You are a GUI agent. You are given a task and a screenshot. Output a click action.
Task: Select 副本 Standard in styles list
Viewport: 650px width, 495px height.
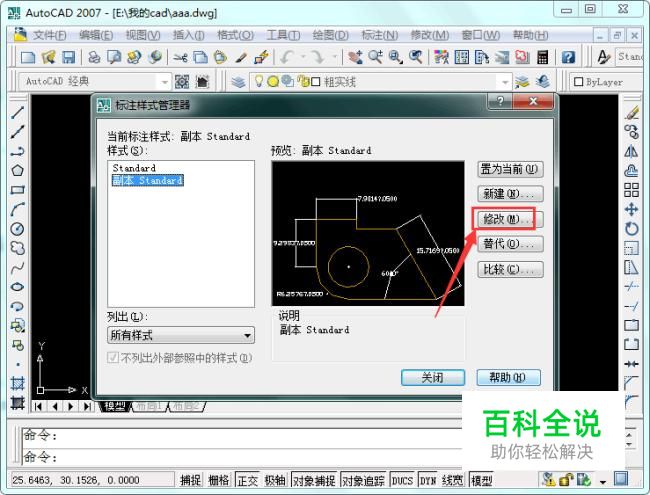click(148, 181)
